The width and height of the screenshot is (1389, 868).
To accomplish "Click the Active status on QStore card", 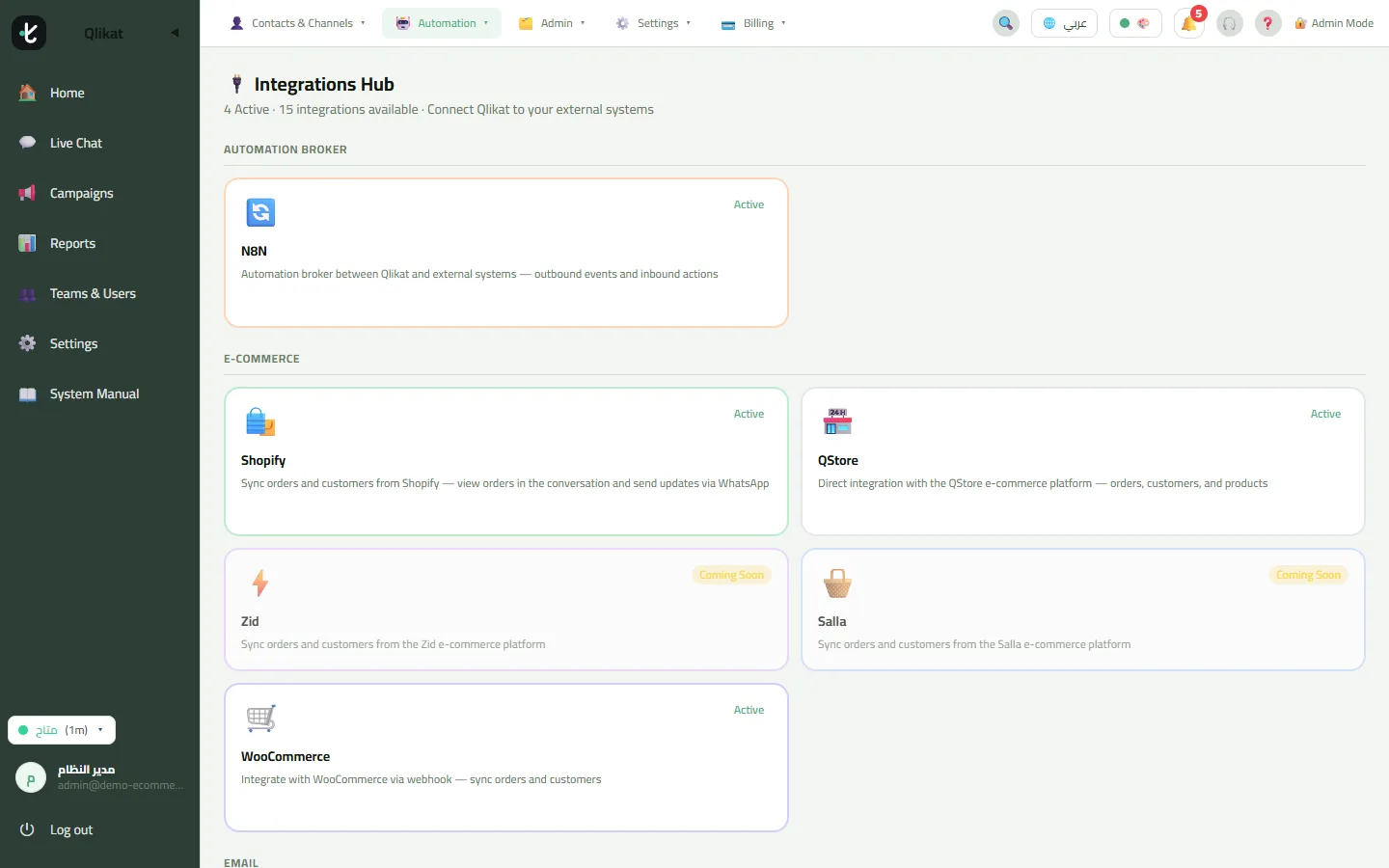I will (x=1325, y=414).
